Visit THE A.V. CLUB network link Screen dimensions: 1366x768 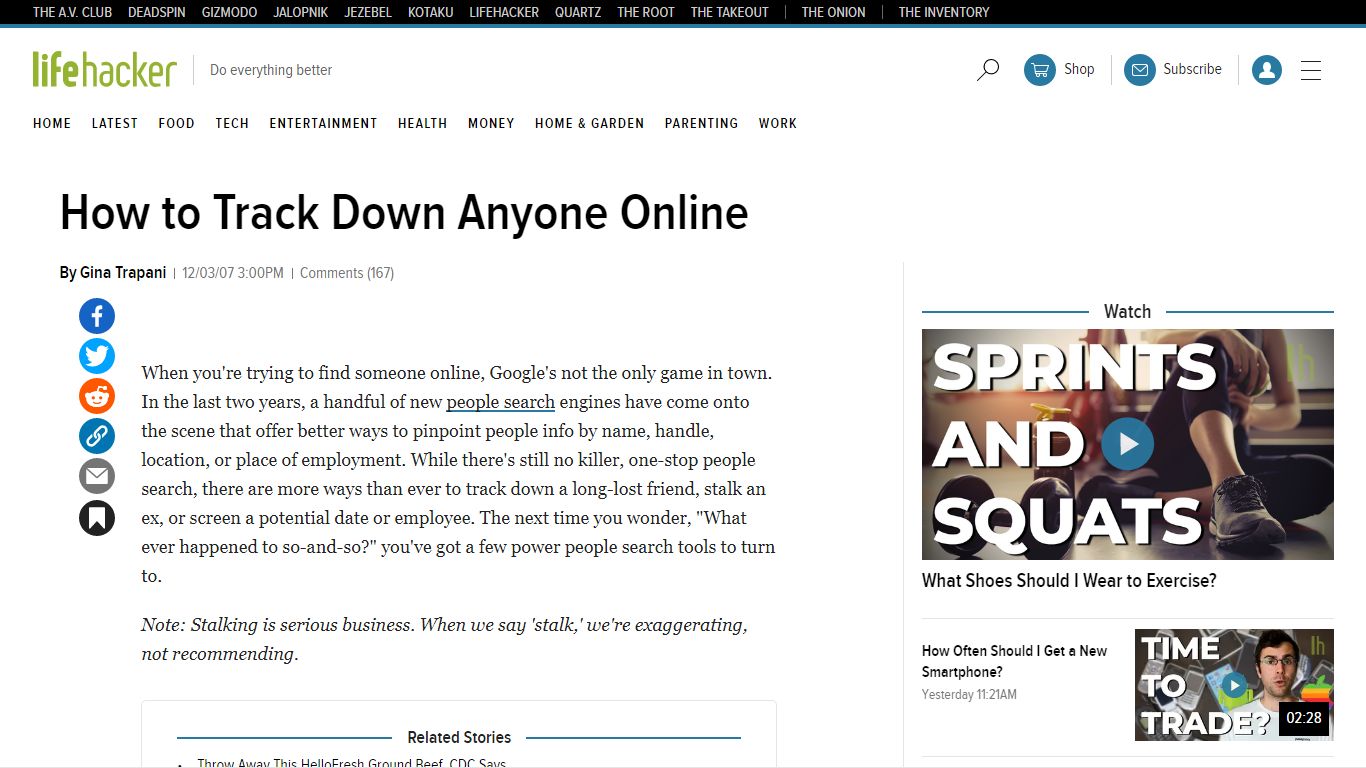click(72, 12)
